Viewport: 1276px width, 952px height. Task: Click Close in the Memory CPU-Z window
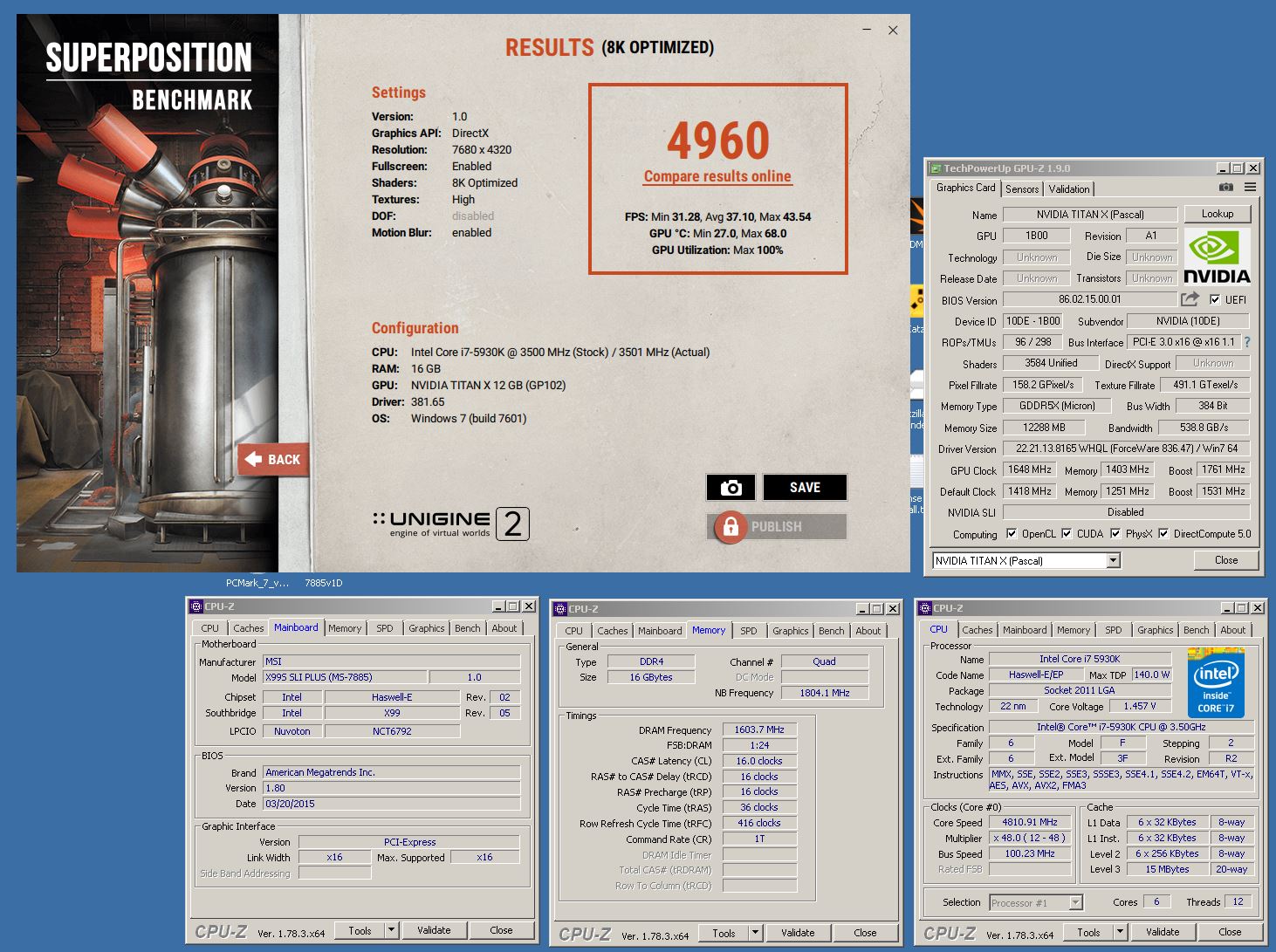pos(865,933)
